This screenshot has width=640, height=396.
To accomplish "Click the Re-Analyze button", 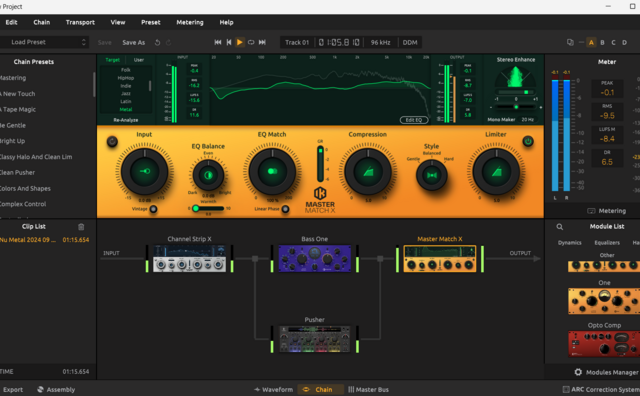I will [126, 120].
